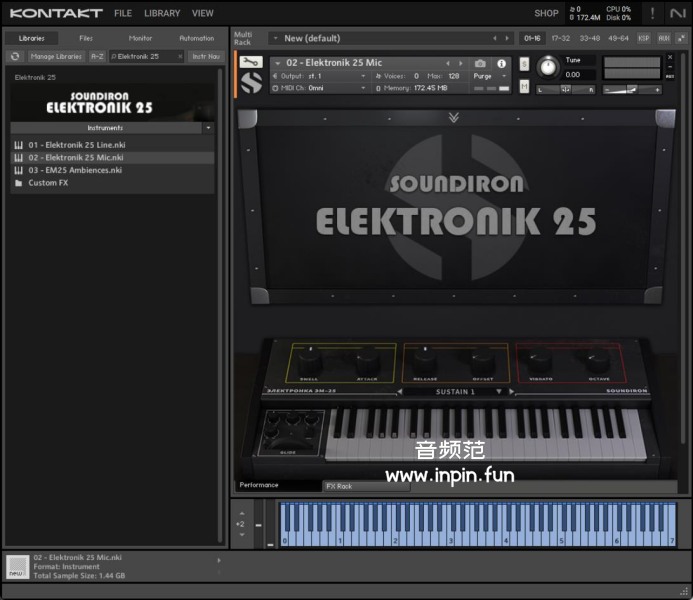Open the Multi Rack preset dropdown
Screen dimensions: 693x600
[275, 38]
